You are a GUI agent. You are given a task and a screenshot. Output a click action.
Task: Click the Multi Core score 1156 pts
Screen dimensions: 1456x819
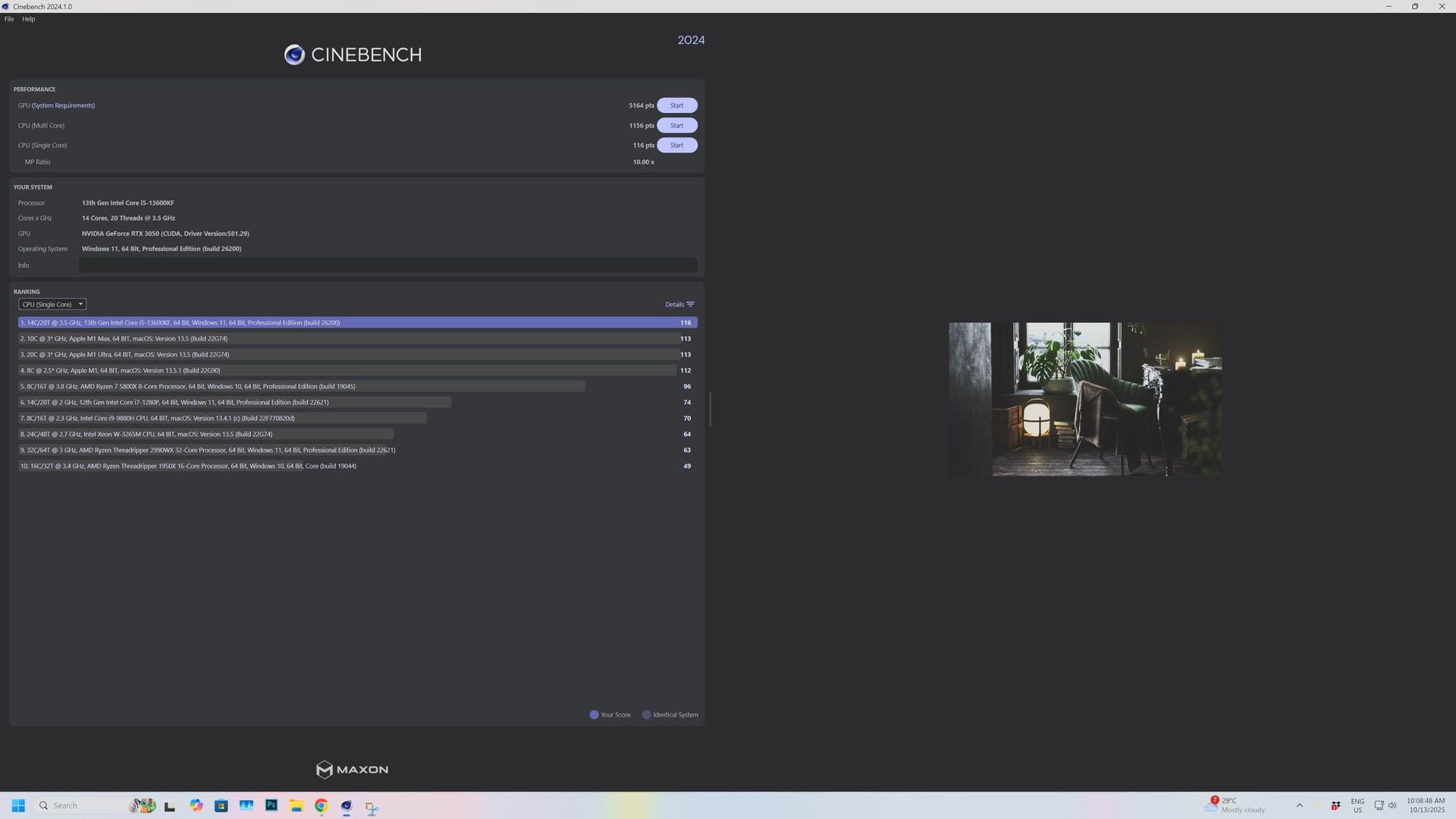pyautogui.click(x=641, y=125)
